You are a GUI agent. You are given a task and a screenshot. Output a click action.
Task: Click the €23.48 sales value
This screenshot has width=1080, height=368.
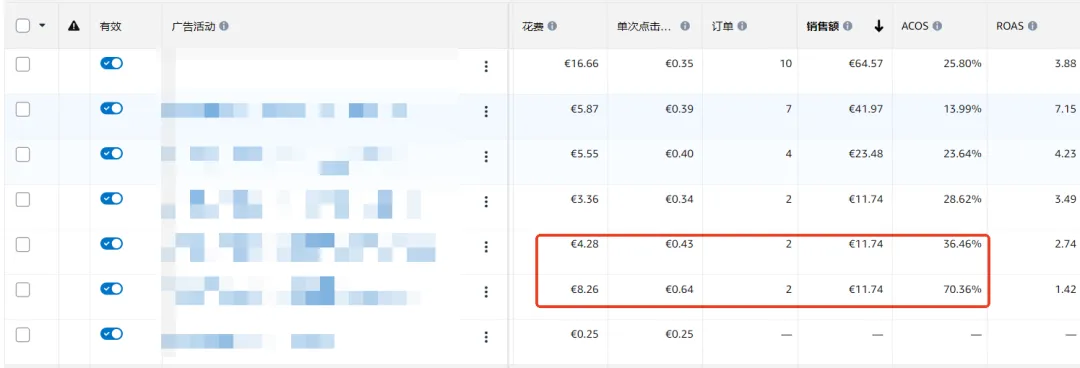[866, 154]
